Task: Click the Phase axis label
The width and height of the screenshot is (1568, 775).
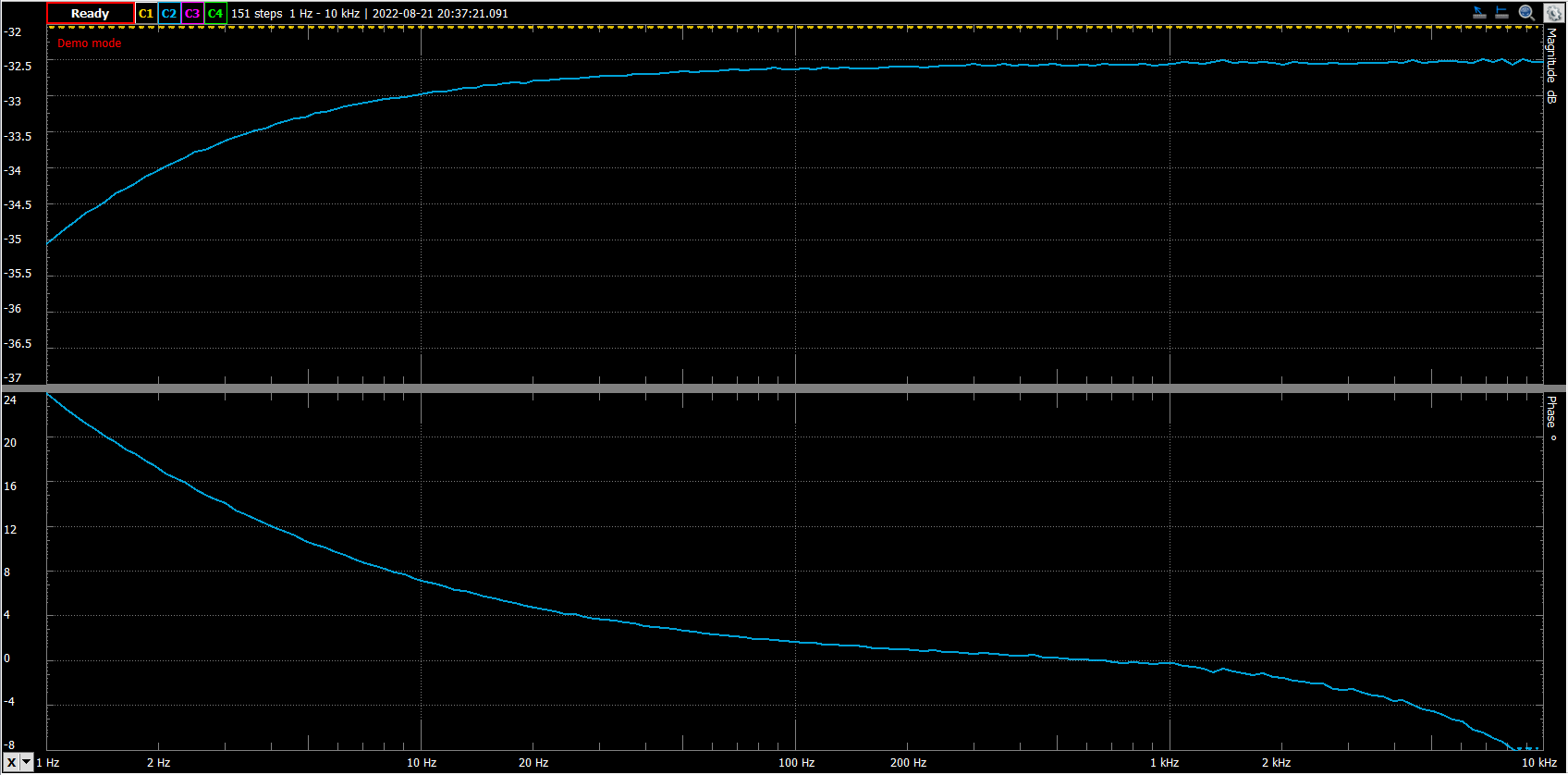Action: [x=1552, y=418]
